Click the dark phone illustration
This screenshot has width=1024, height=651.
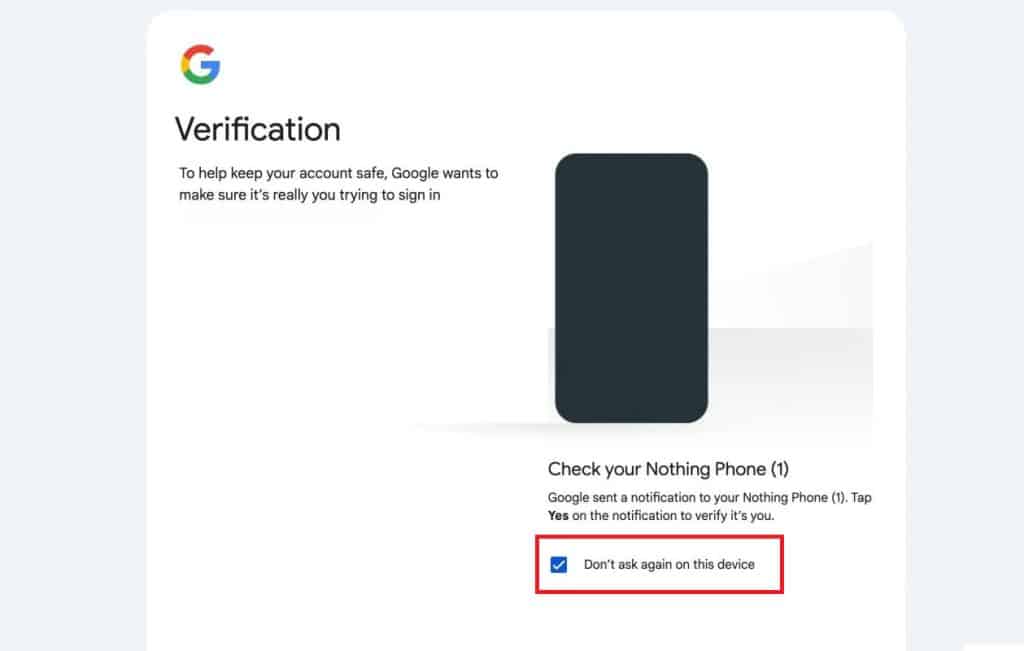(631, 288)
